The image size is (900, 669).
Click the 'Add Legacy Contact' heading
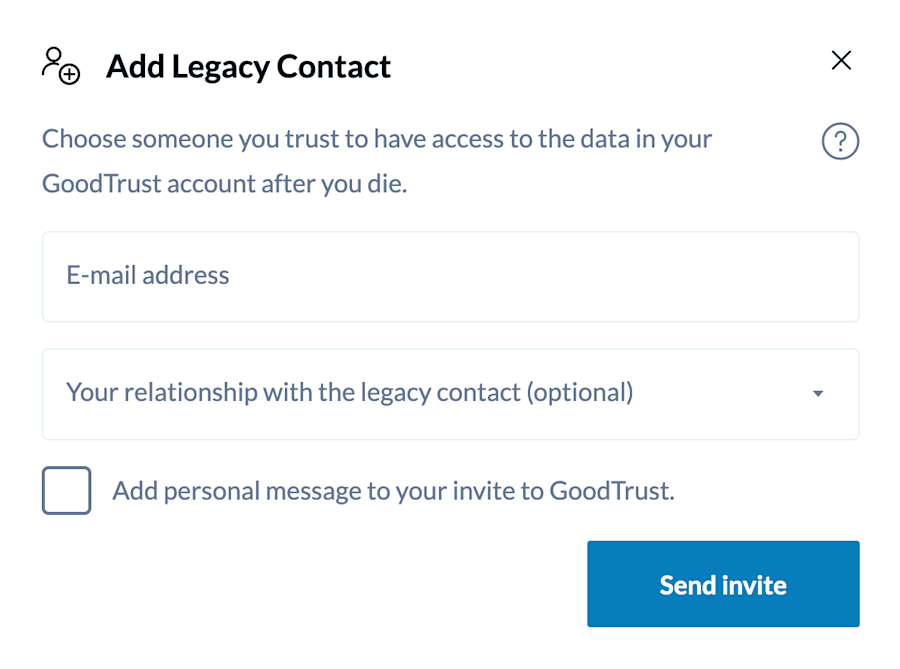tap(248, 67)
